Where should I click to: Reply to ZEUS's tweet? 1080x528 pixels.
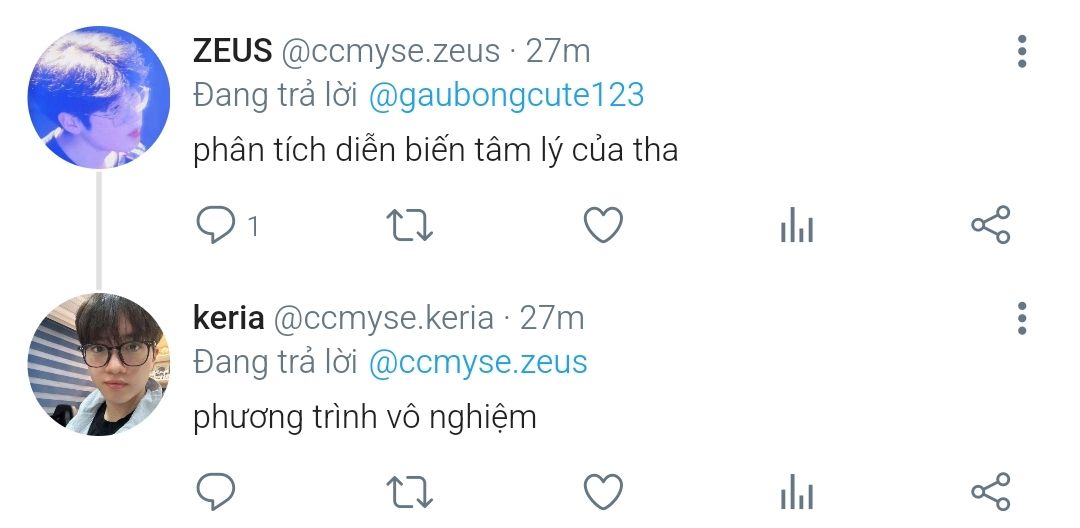215,226
